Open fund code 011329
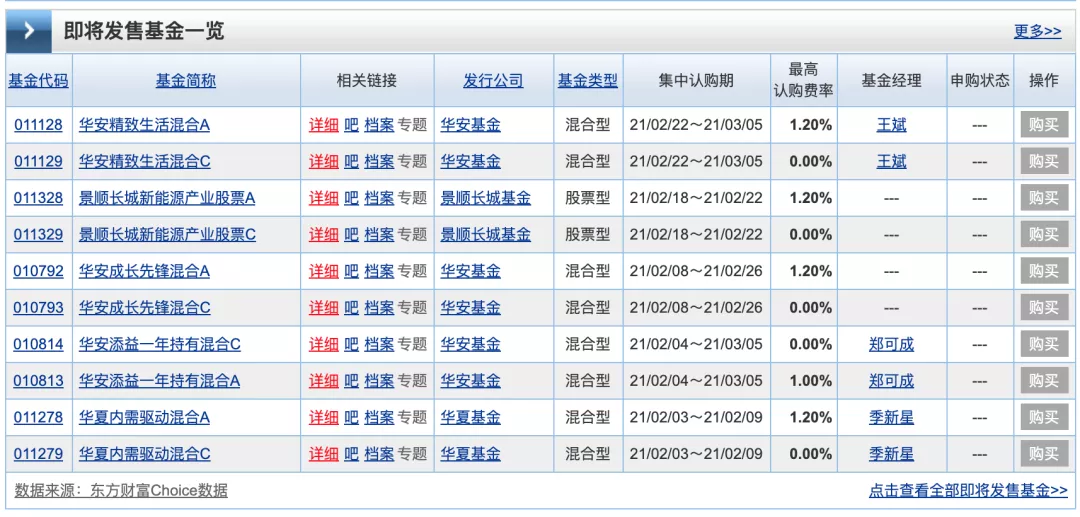The width and height of the screenshot is (1080, 517). coord(38,235)
